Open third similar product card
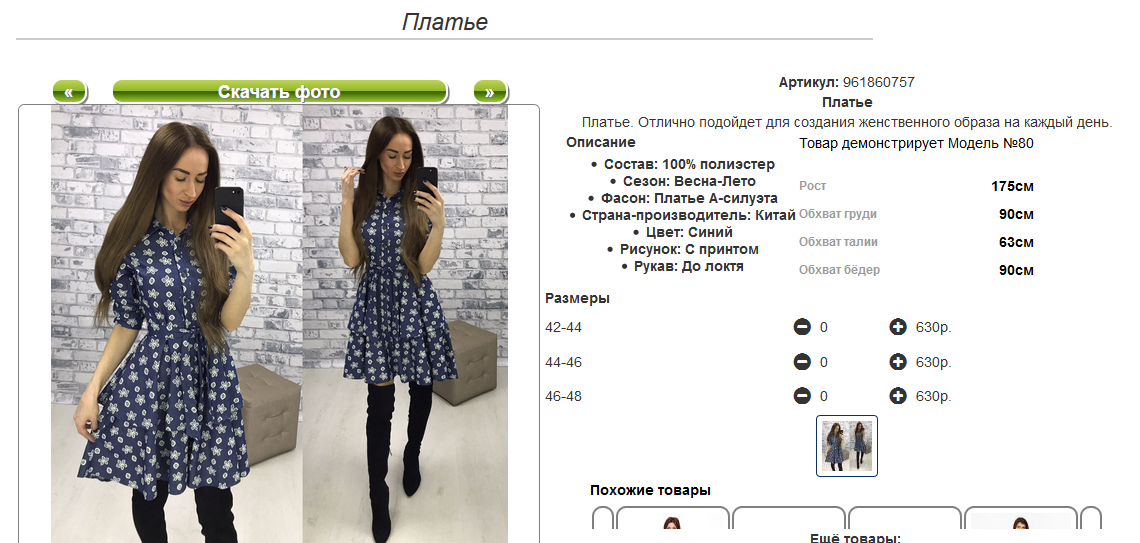This screenshot has width=1140, height=543. pos(905,518)
